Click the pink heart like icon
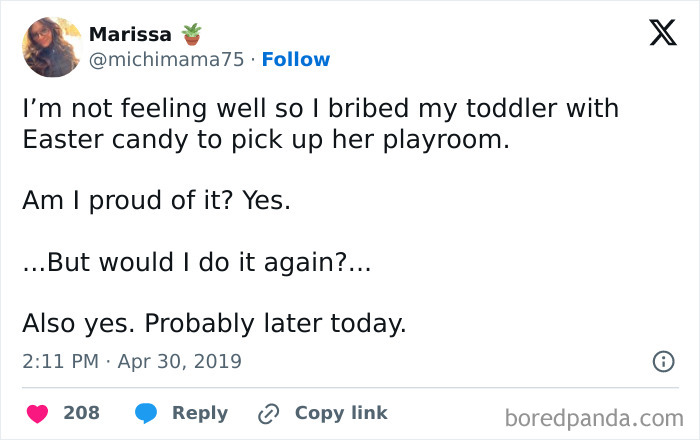 [37, 413]
